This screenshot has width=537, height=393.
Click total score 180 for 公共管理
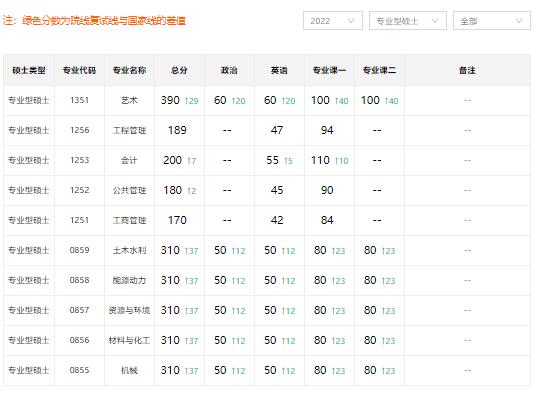(x=172, y=190)
